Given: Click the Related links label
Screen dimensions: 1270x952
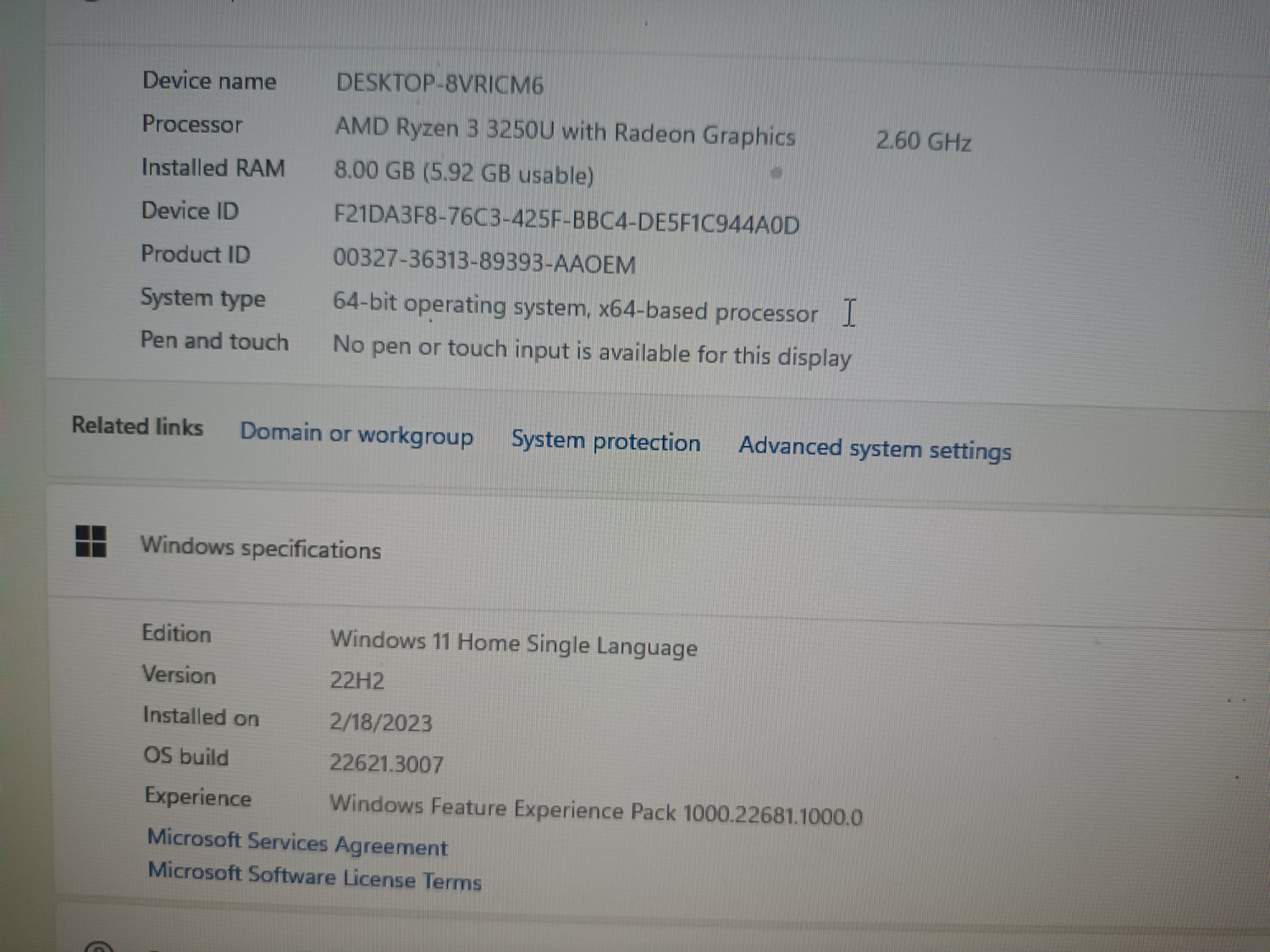Looking at the screenshot, I should pos(137,426).
